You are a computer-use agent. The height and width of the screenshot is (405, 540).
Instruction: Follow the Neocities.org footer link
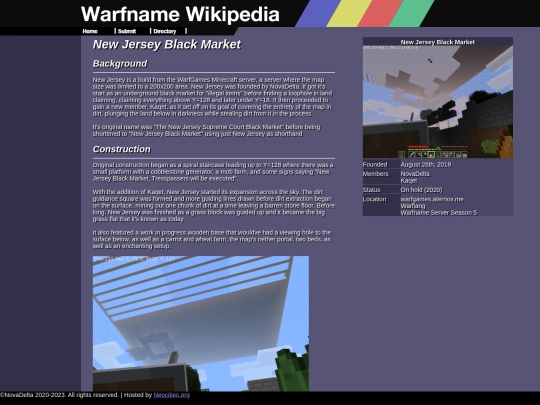click(x=172, y=395)
